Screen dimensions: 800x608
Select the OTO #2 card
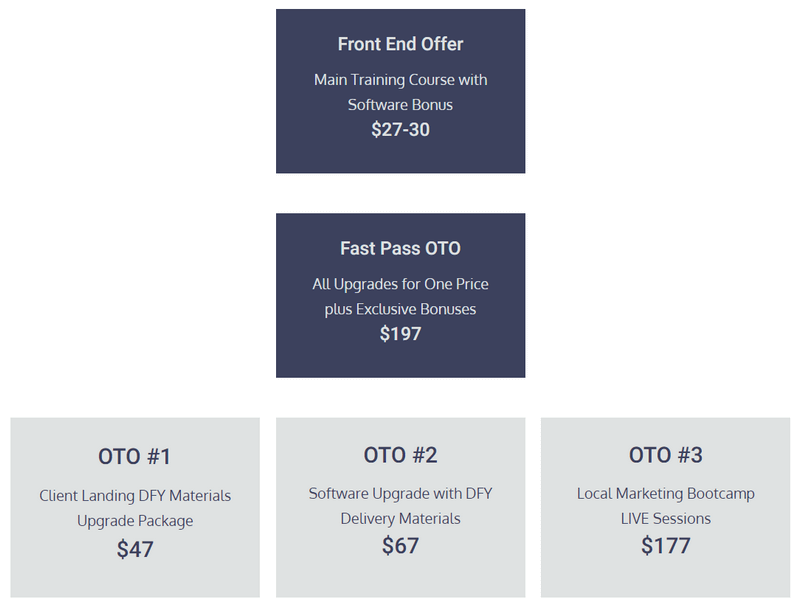pyautogui.click(x=401, y=508)
